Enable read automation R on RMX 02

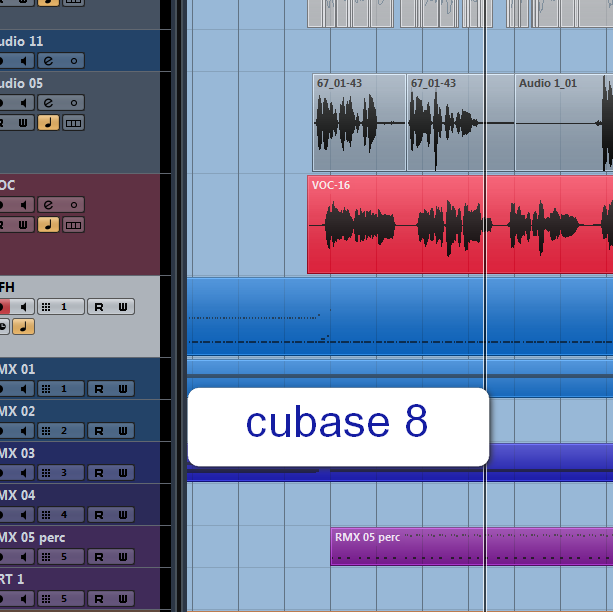[99, 431]
